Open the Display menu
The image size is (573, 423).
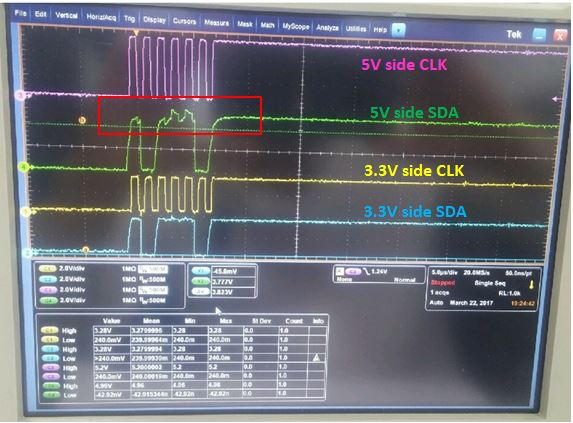point(154,20)
